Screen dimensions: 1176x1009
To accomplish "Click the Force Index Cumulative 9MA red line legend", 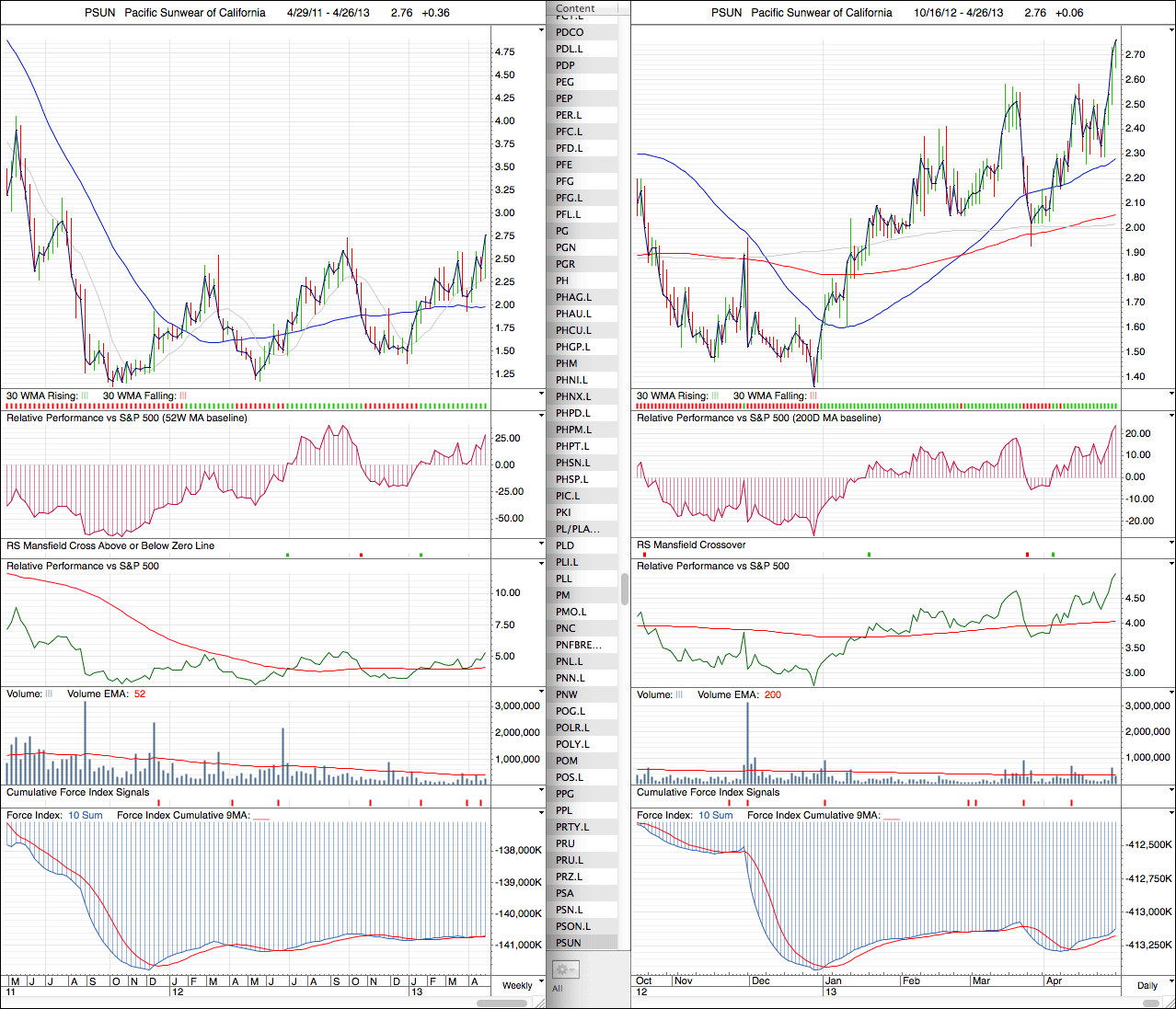I will [x=260, y=816].
